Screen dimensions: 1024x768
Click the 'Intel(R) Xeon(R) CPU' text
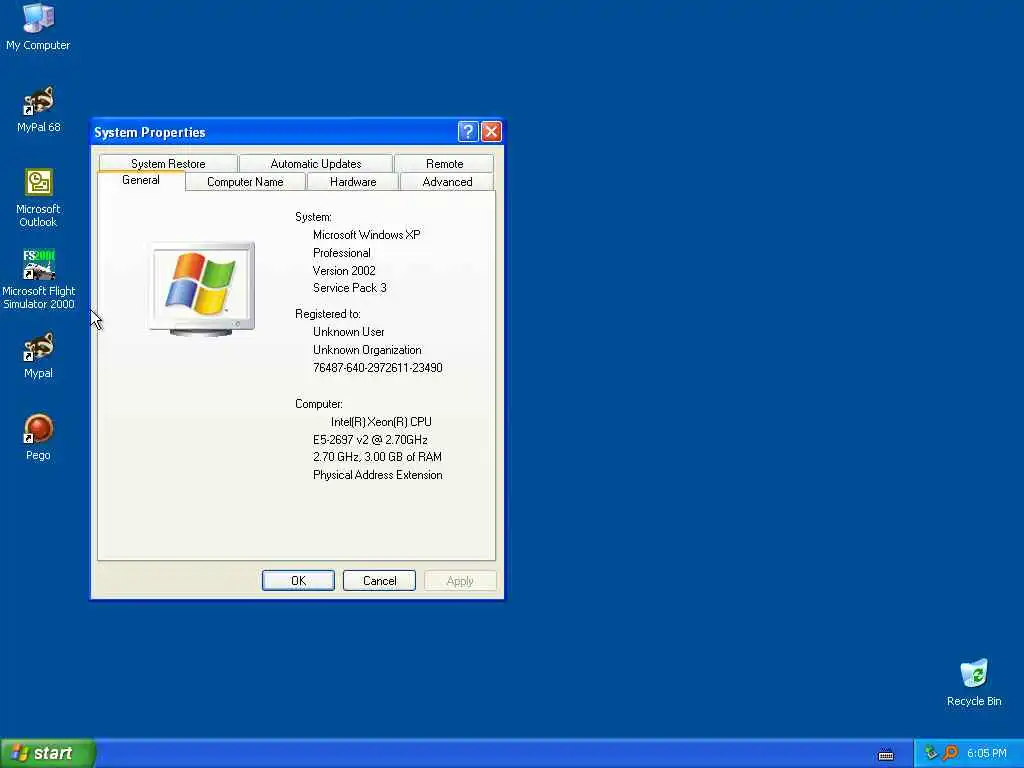[381, 422]
